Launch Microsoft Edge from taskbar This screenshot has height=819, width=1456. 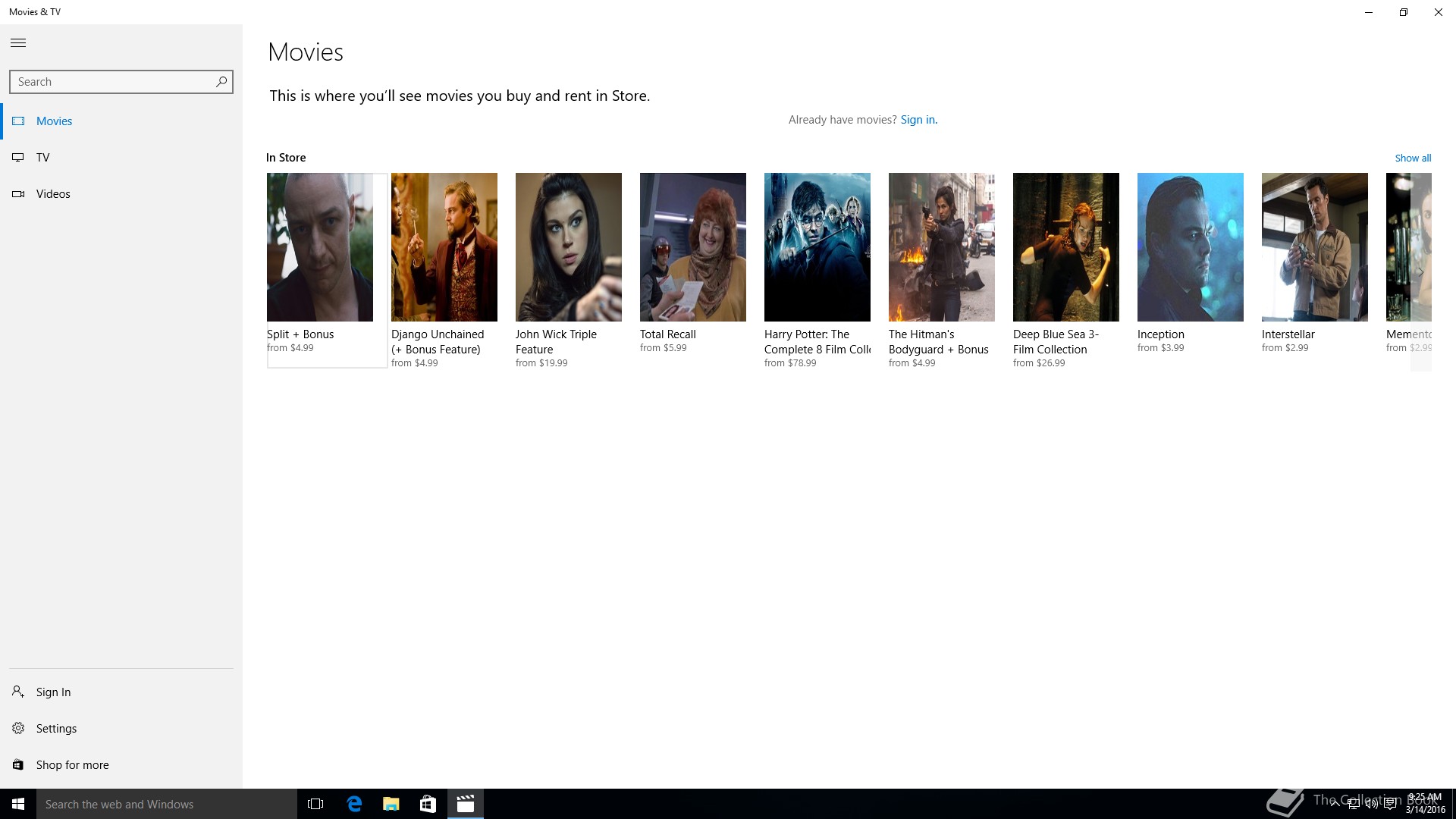(x=354, y=804)
